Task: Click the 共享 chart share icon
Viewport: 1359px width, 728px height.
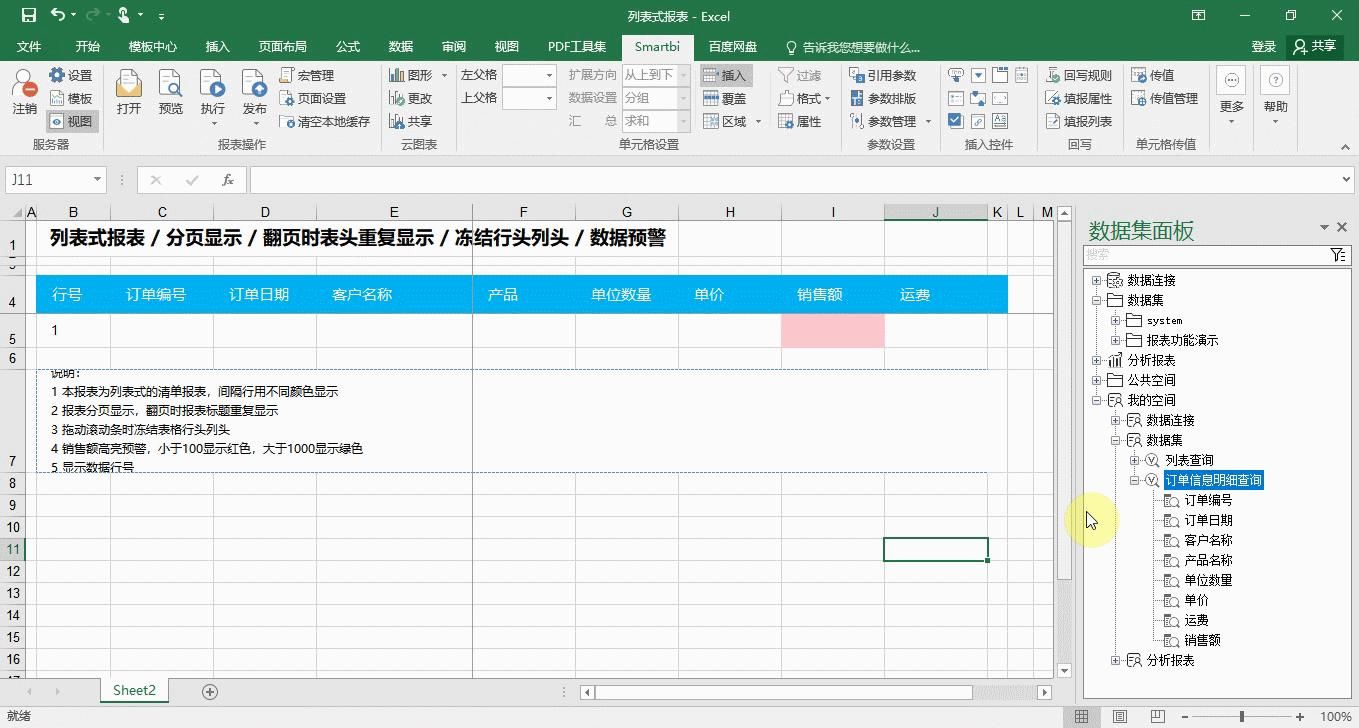Action: pyautogui.click(x=410, y=121)
